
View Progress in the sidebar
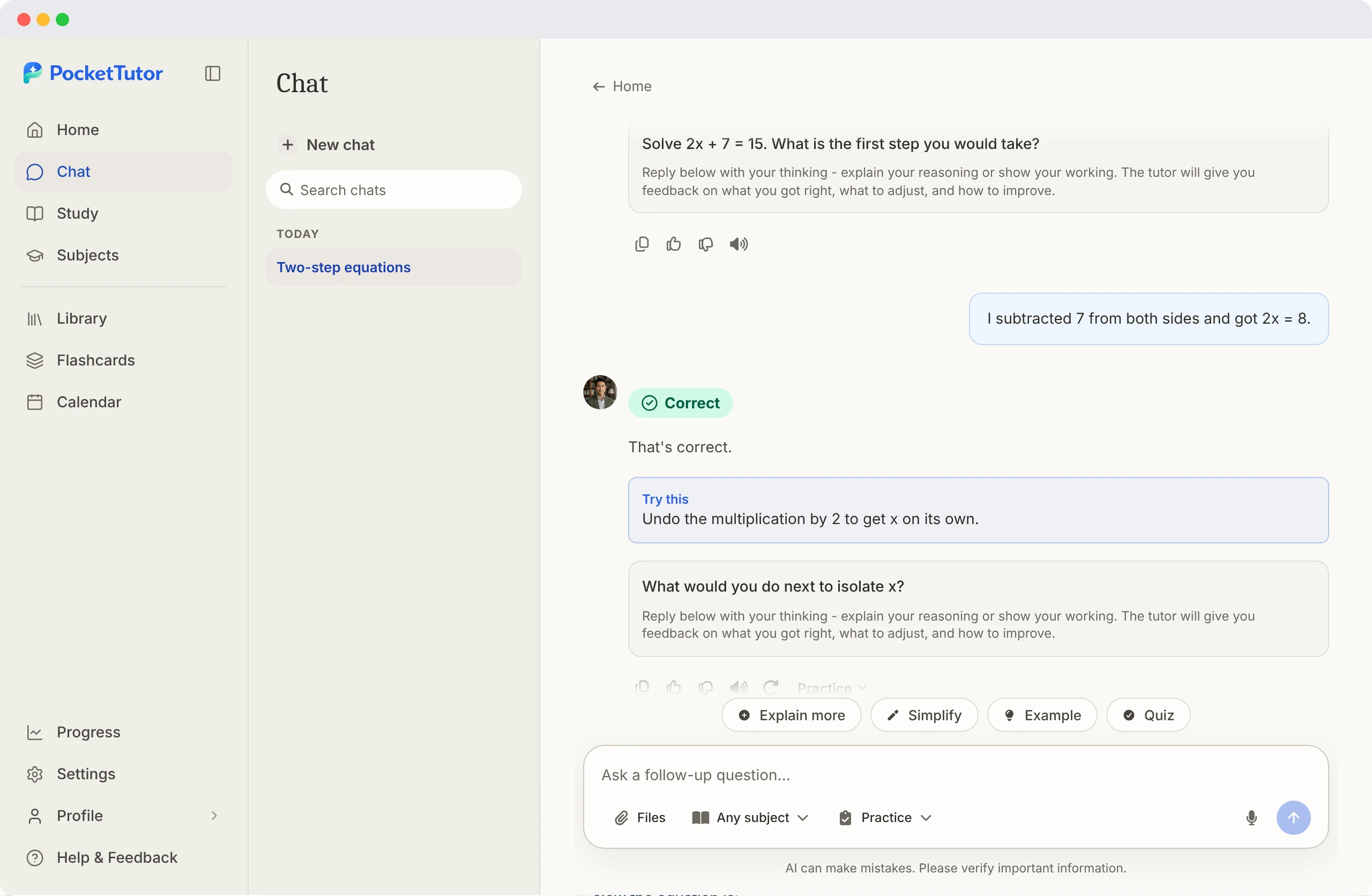[x=123, y=732]
